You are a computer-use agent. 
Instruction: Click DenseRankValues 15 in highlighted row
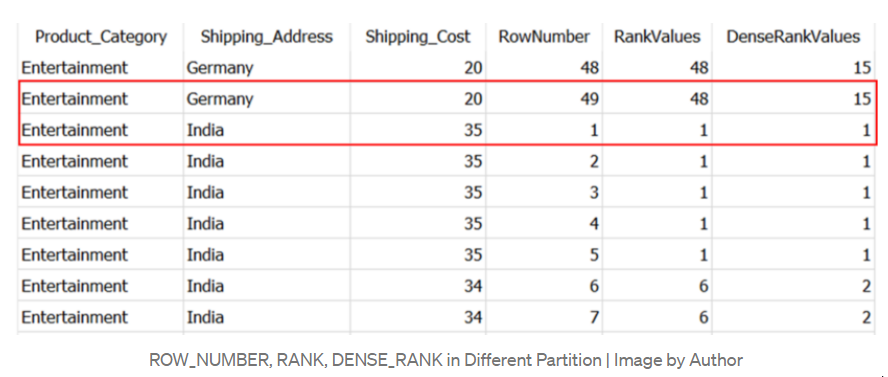point(793,99)
